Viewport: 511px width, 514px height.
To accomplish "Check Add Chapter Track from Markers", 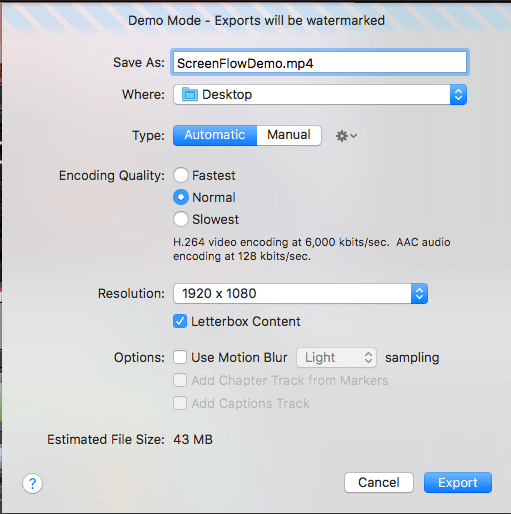I will point(180,380).
